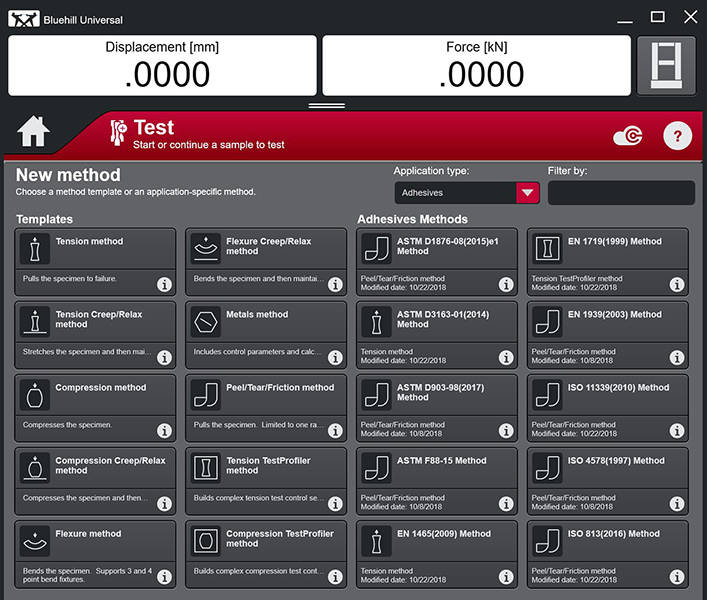The width and height of the screenshot is (707, 600).
Task: Click the Filter by input field
Action: [x=621, y=193]
